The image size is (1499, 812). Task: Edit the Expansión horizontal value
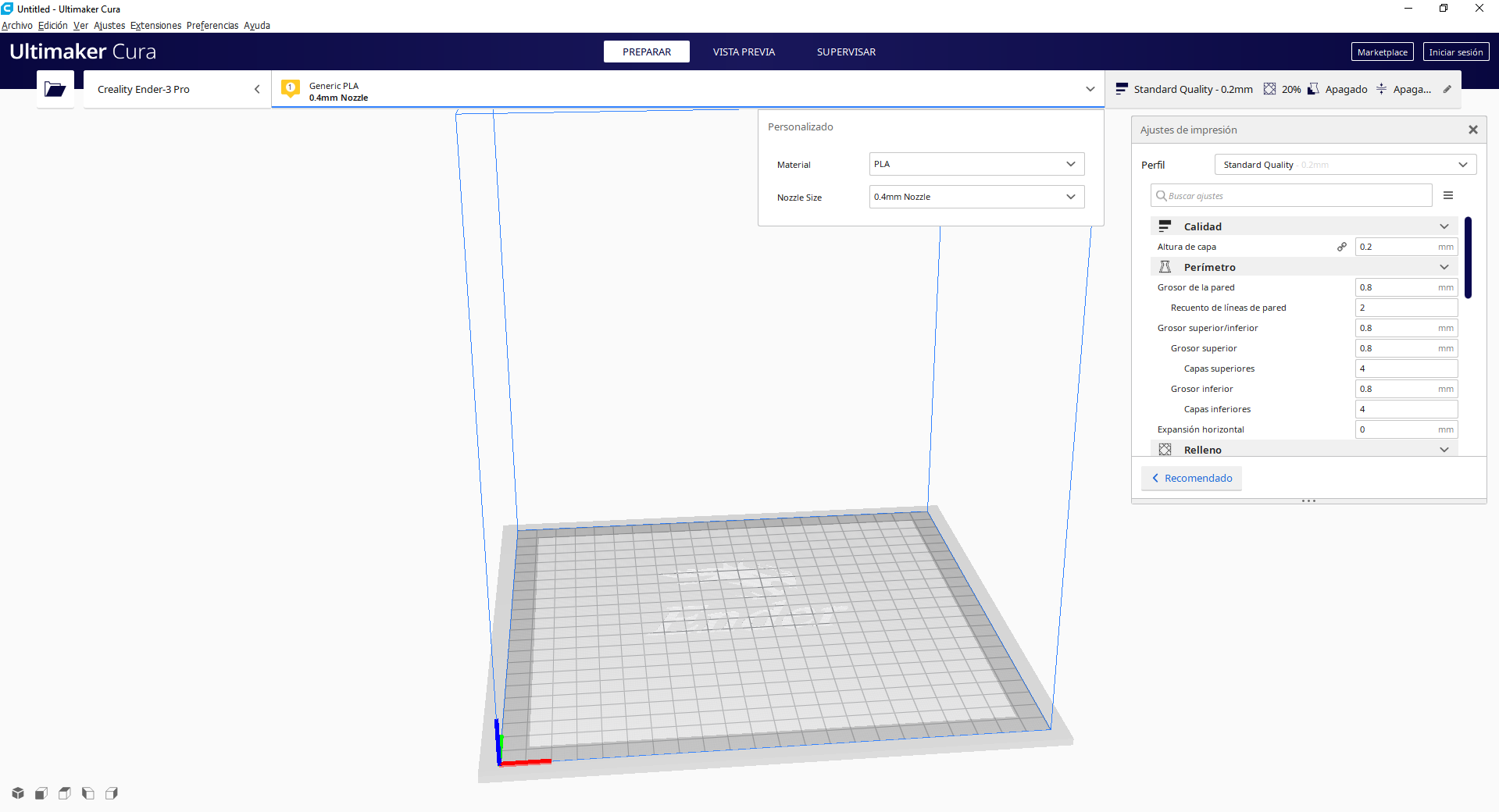point(1406,429)
